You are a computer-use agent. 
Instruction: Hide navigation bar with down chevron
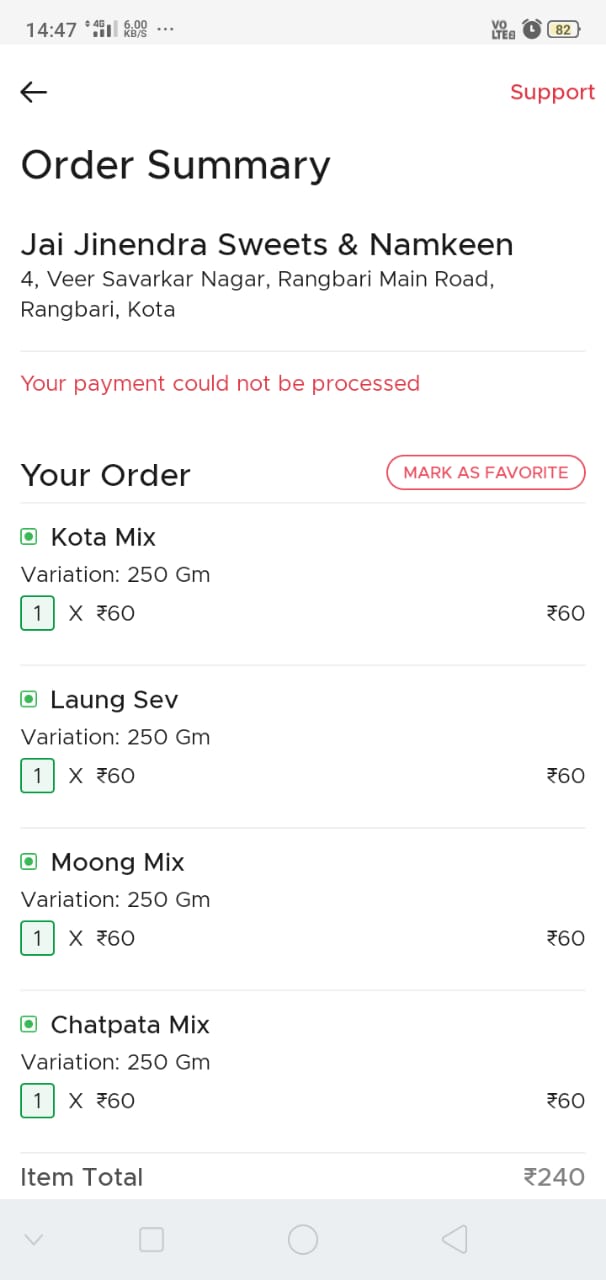pyautogui.click(x=33, y=1240)
